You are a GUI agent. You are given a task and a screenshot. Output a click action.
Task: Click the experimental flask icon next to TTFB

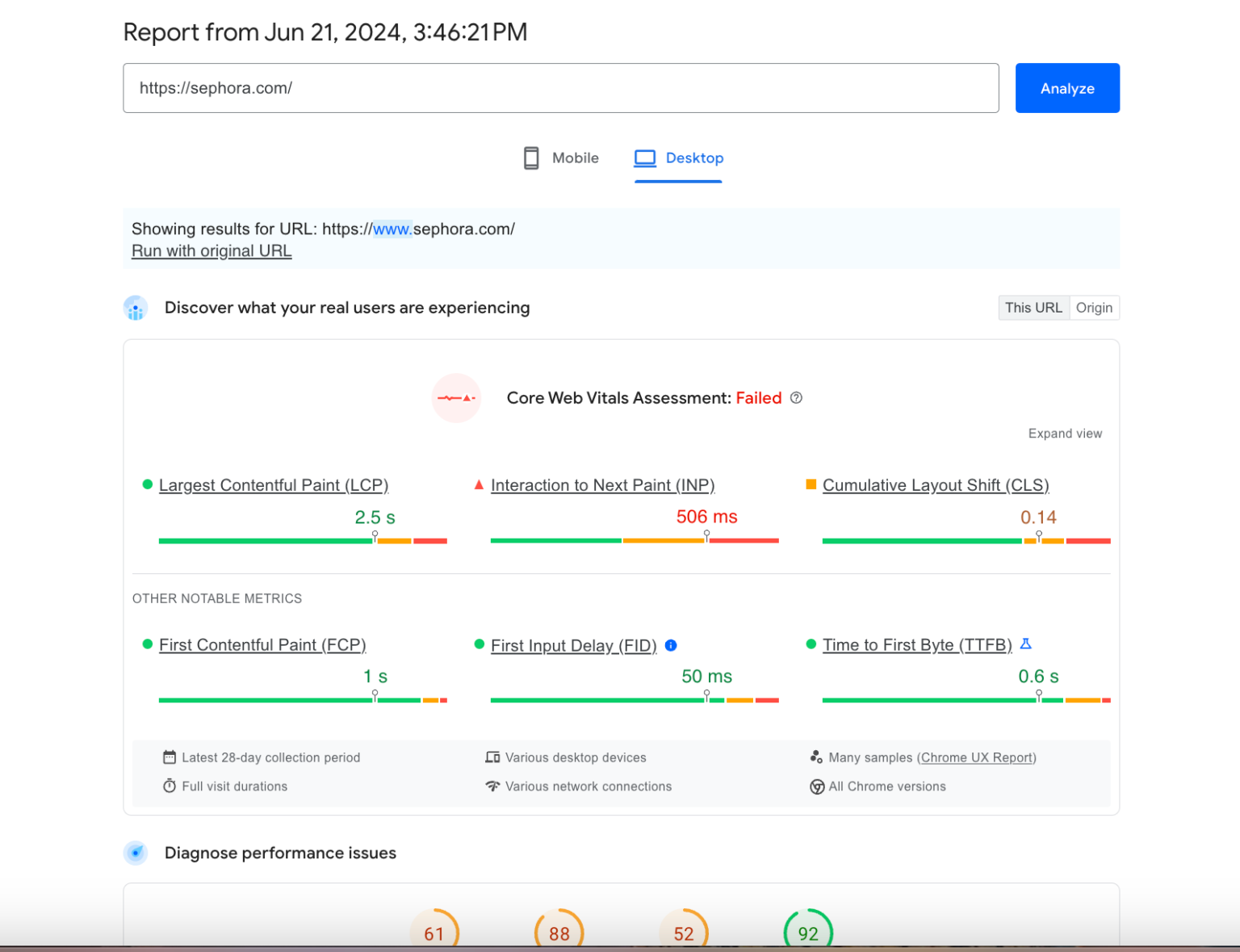click(x=1026, y=644)
